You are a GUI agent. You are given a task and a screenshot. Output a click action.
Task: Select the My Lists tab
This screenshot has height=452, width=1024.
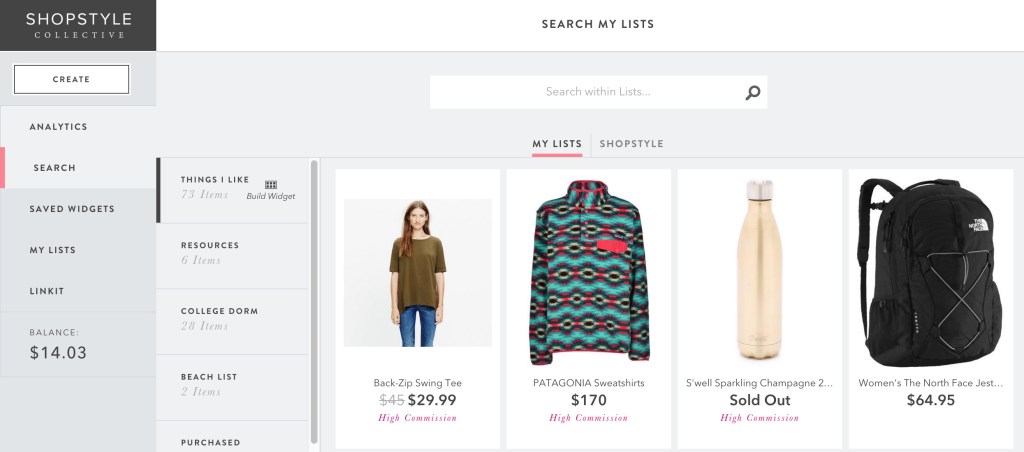click(557, 144)
